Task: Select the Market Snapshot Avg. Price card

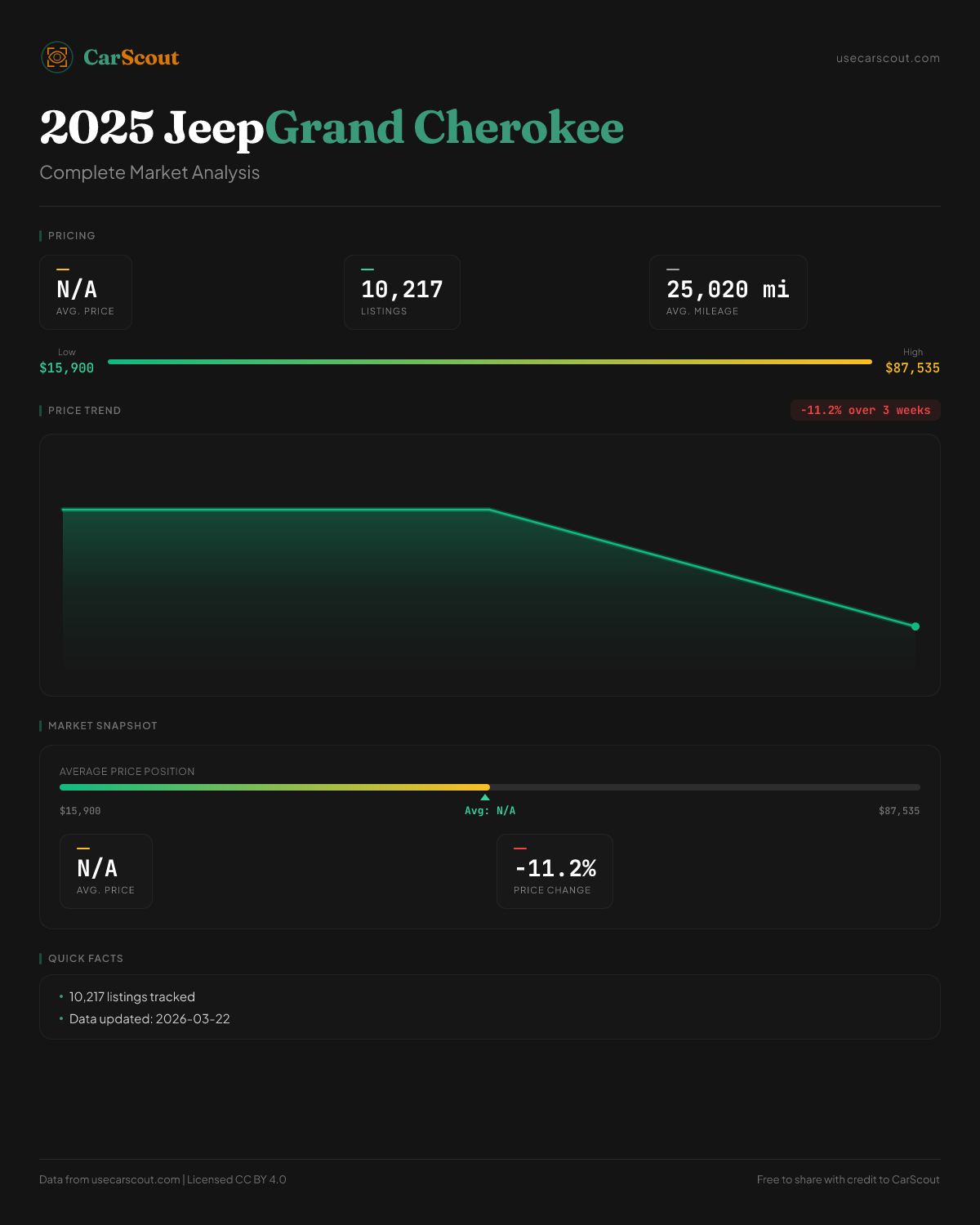Action: pos(106,871)
